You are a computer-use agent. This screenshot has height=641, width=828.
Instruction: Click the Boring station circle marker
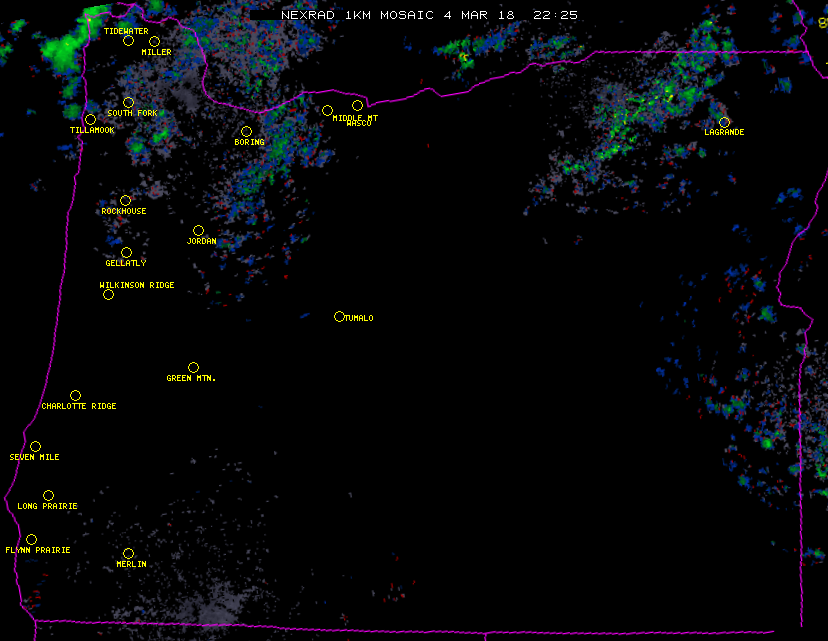coord(246,132)
